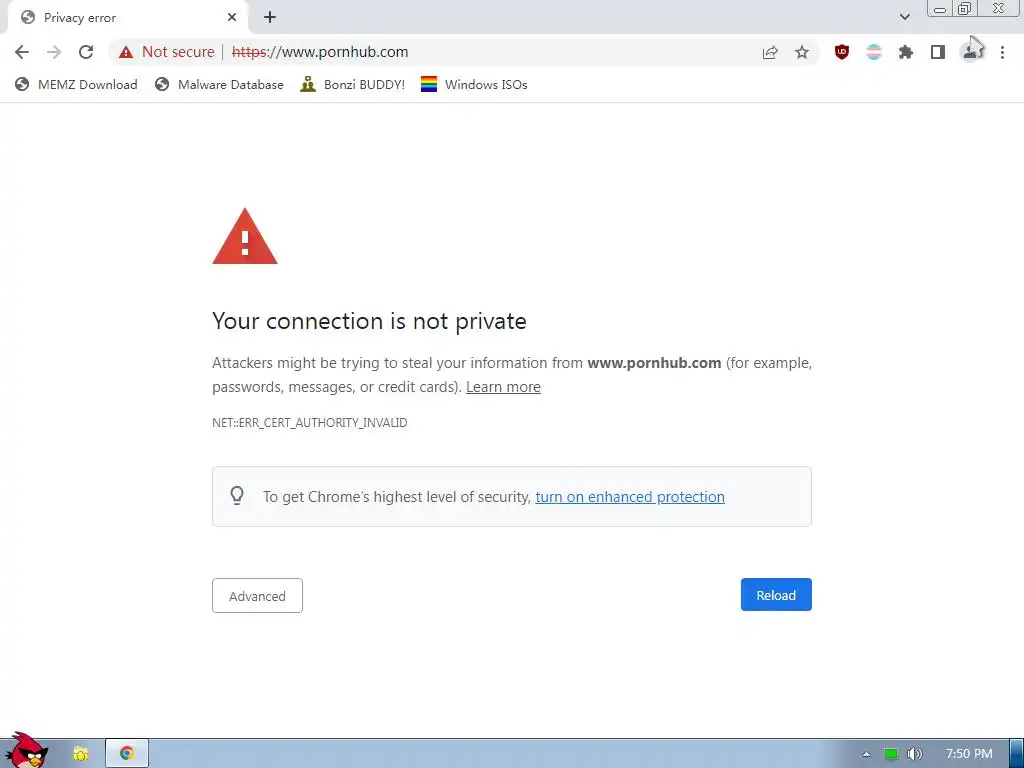Open Chrome three-dot menu
The height and width of the screenshot is (768, 1024).
click(1002, 52)
